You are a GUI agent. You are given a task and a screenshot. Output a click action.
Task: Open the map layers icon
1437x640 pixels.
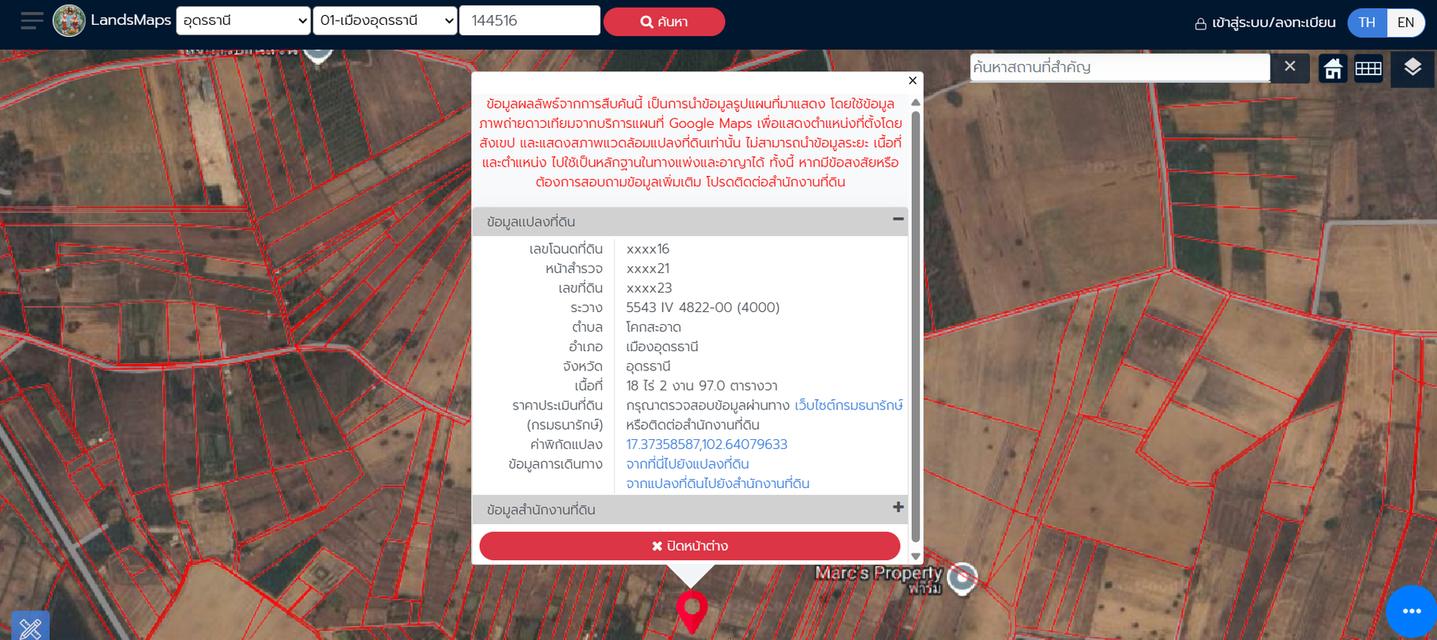(1412, 68)
